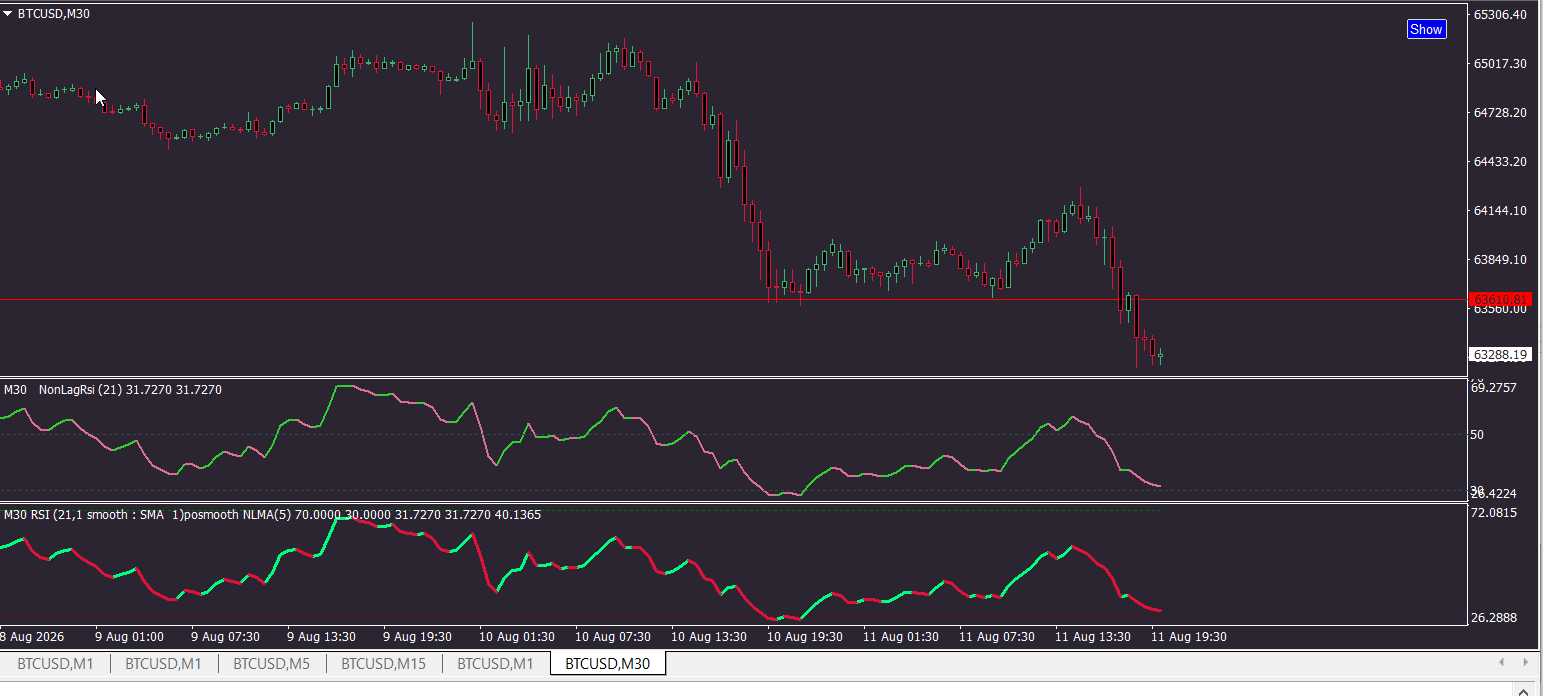The height and width of the screenshot is (696, 1543).
Task: Click the red 63610 price level label
Action: coord(1500,299)
